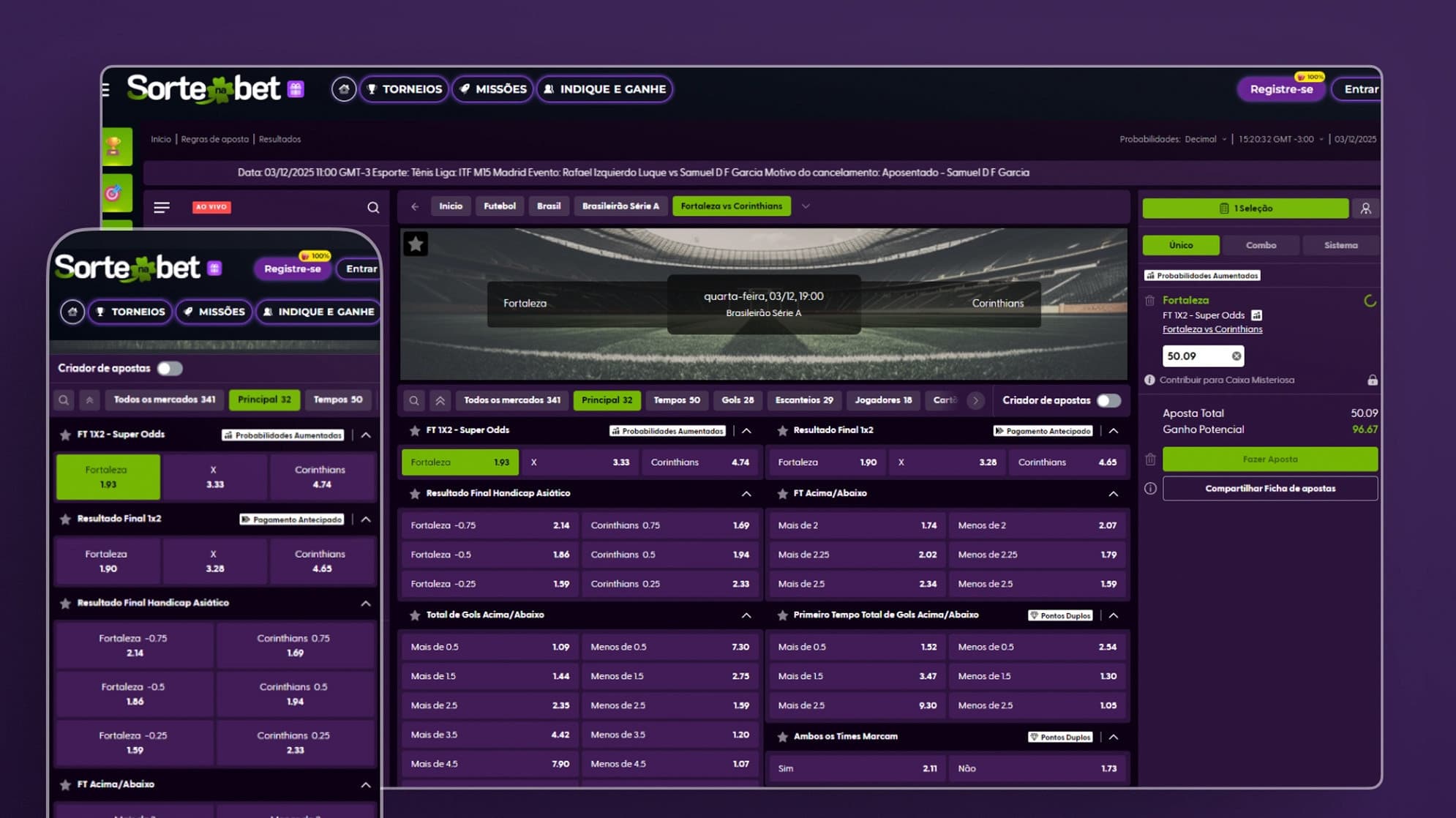
Task: Favorite the Ambos os Times Marcam market
Action: (782, 737)
